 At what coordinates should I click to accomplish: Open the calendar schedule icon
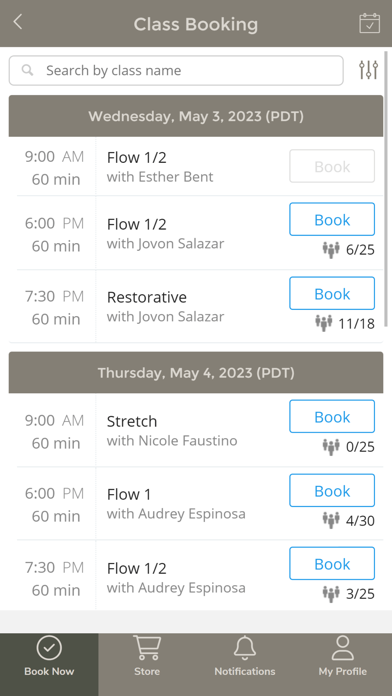click(x=369, y=23)
